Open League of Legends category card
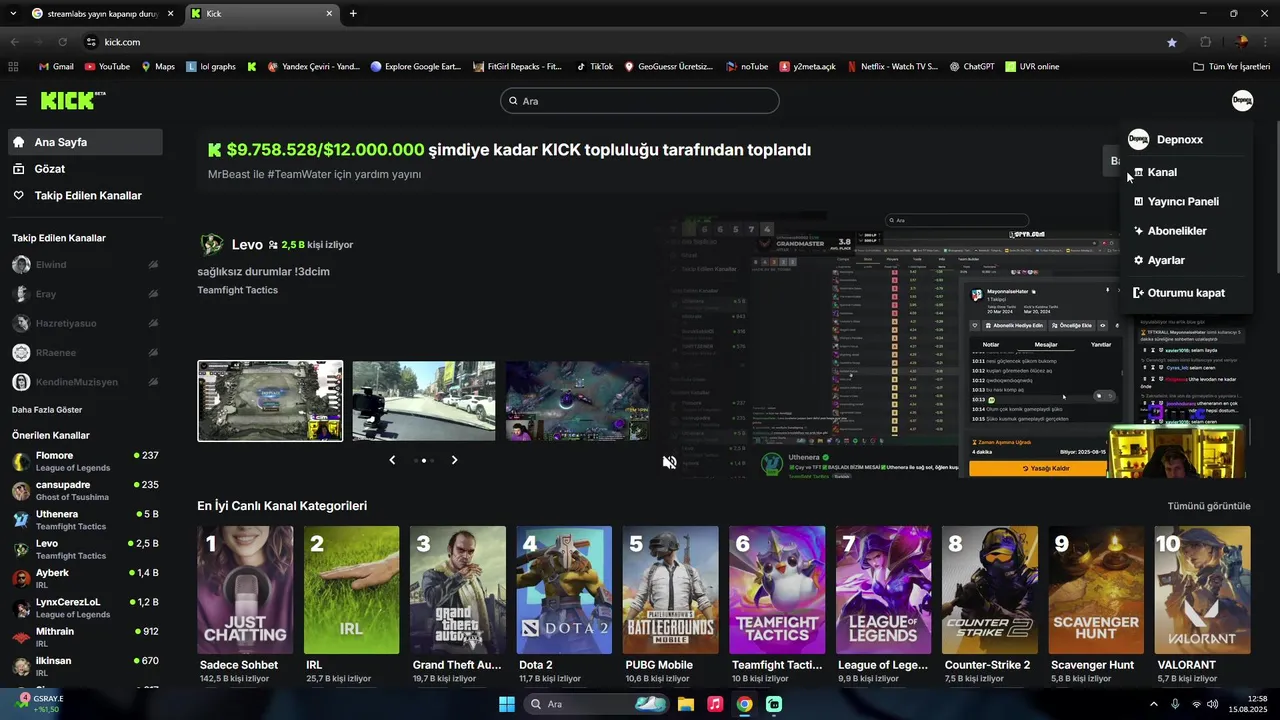The width and height of the screenshot is (1280, 720). [x=884, y=590]
